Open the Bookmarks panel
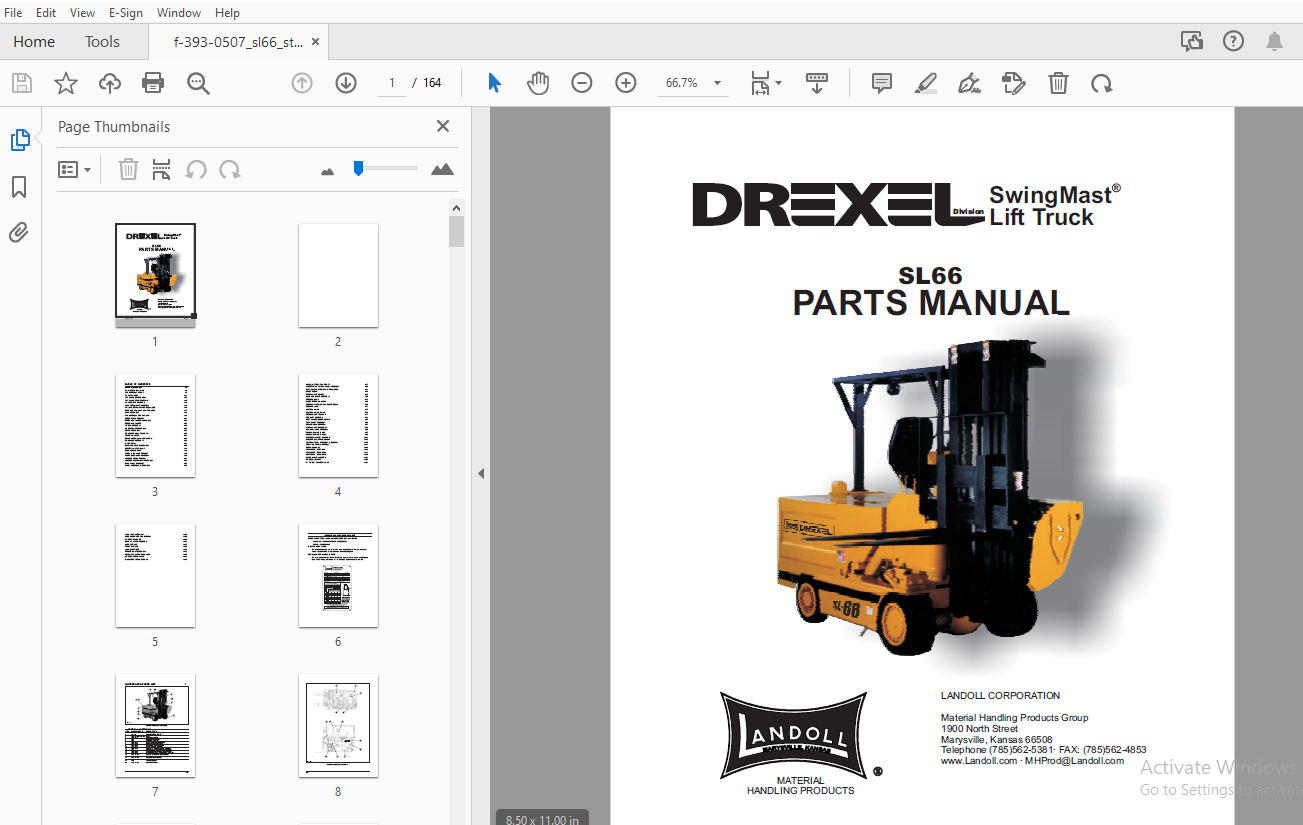This screenshot has height=825, width=1303. [x=19, y=187]
